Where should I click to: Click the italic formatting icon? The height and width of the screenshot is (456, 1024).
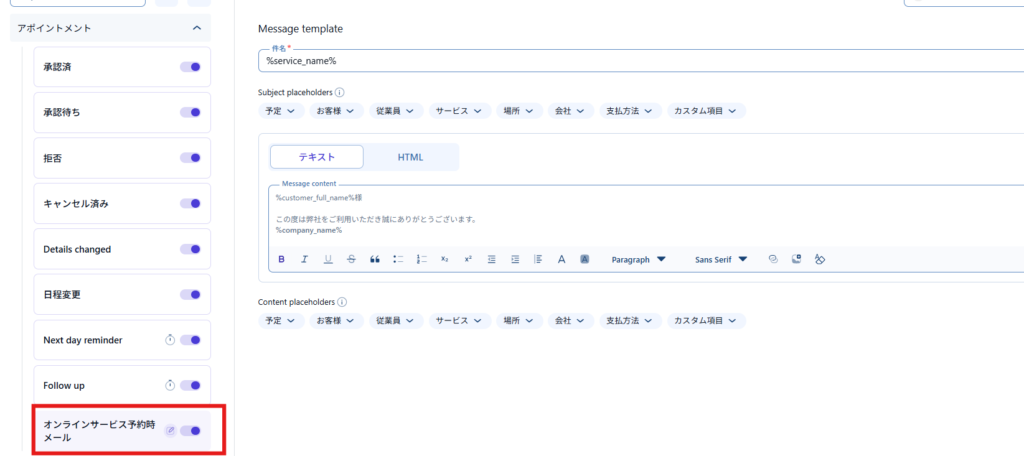coord(303,259)
